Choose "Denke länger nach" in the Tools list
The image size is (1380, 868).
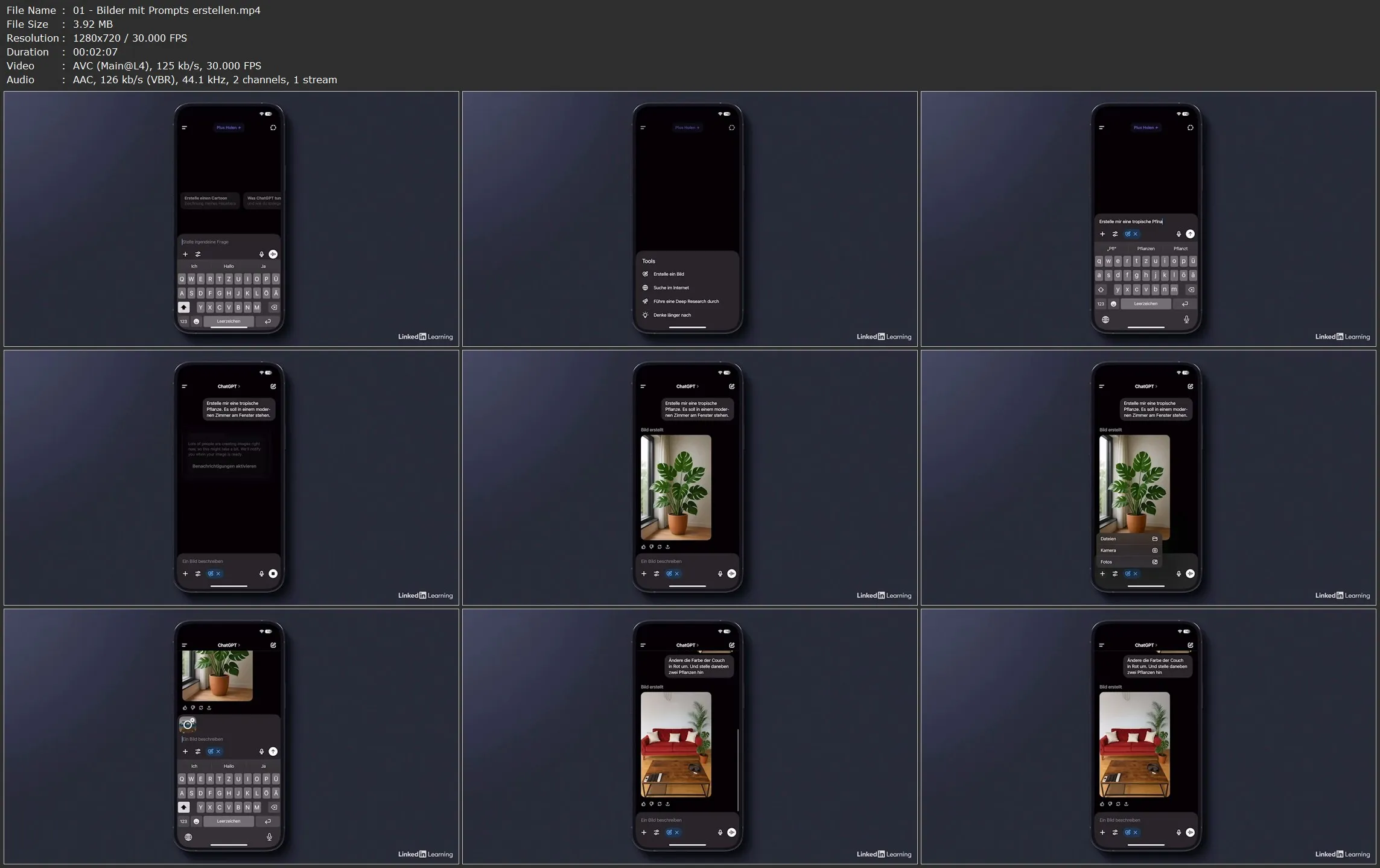click(x=687, y=315)
